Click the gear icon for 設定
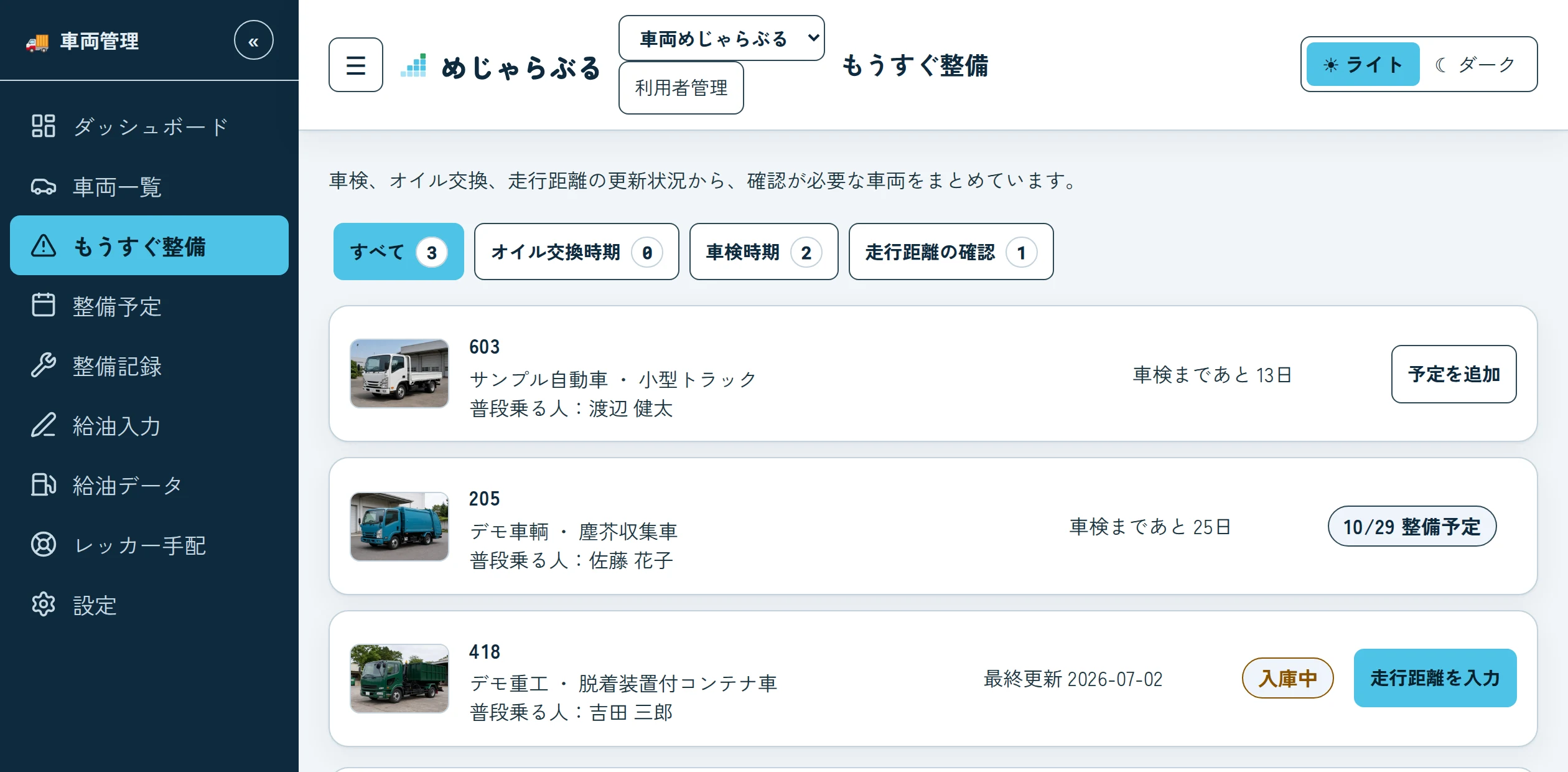This screenshot has width=1568, height=772. (44, 604)
